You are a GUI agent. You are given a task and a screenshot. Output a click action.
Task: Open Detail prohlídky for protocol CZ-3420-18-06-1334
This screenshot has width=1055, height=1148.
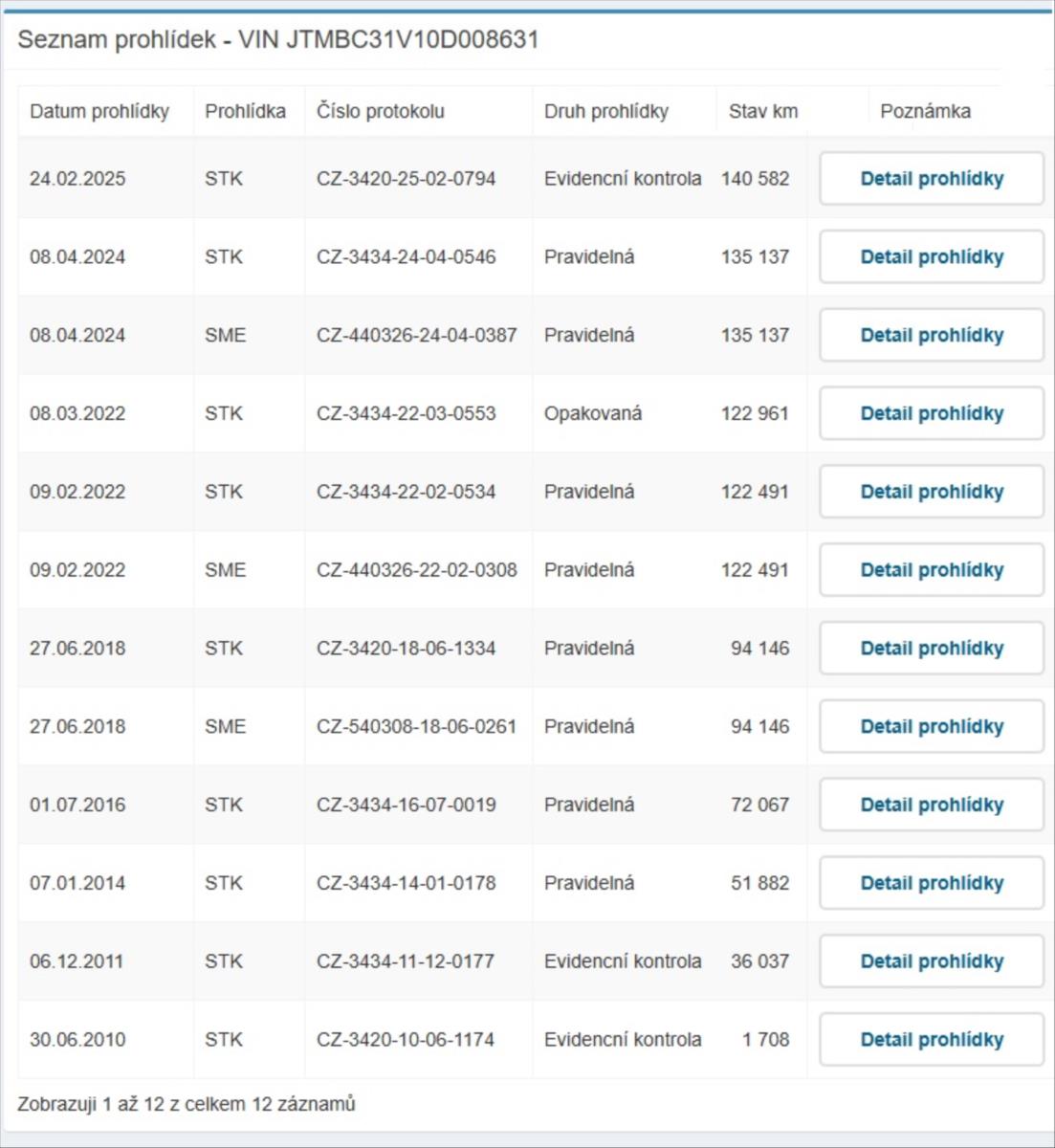point(932,649)
